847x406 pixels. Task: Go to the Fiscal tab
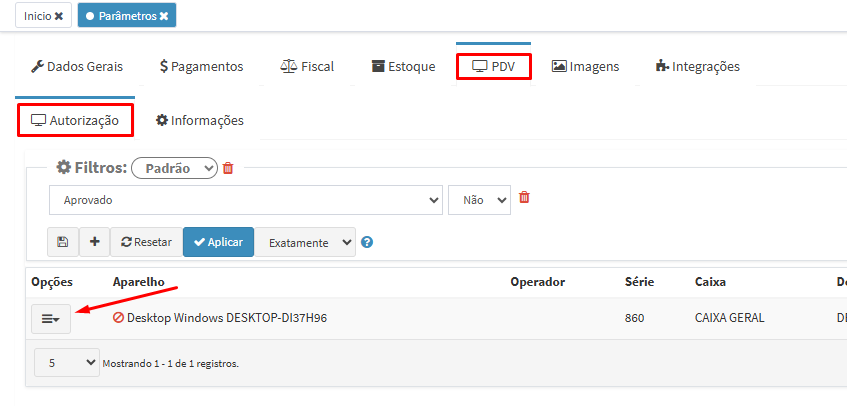tap(307, 67)
